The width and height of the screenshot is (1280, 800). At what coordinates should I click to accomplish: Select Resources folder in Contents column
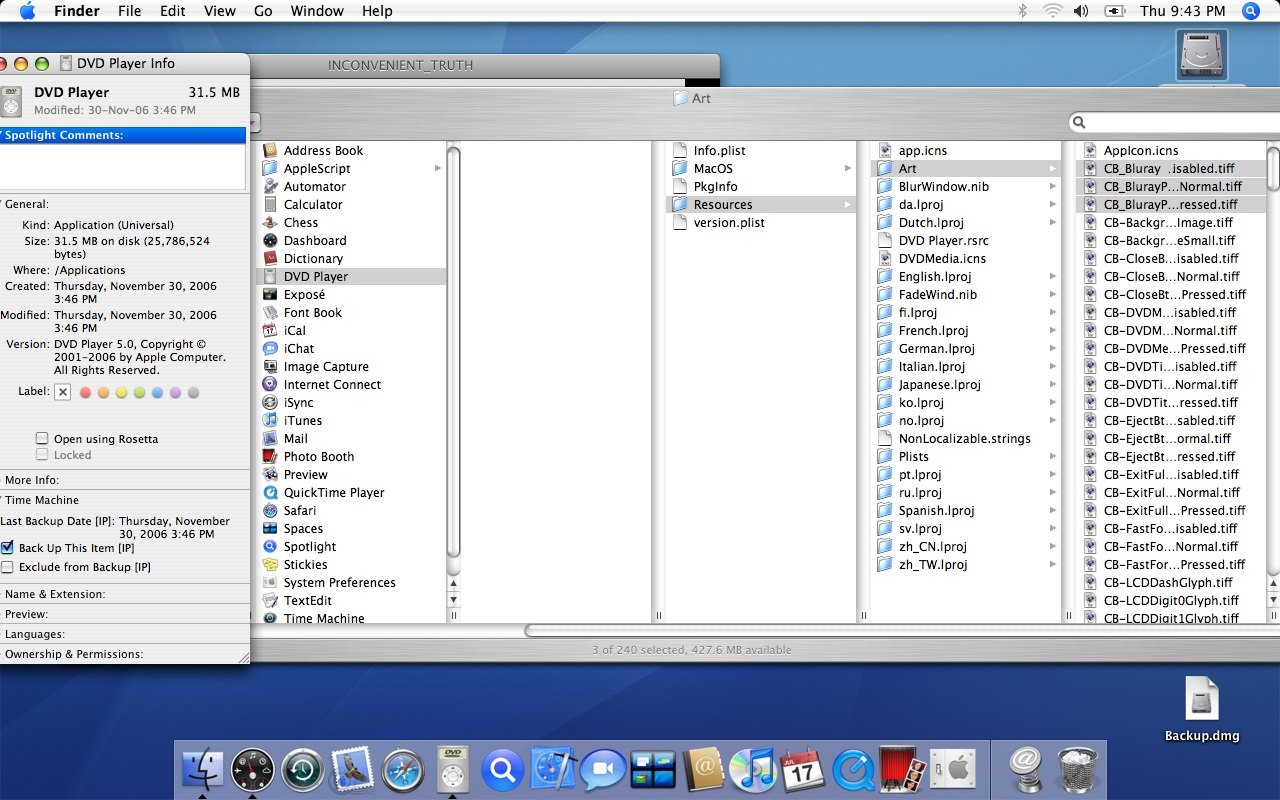click(760, 204)
